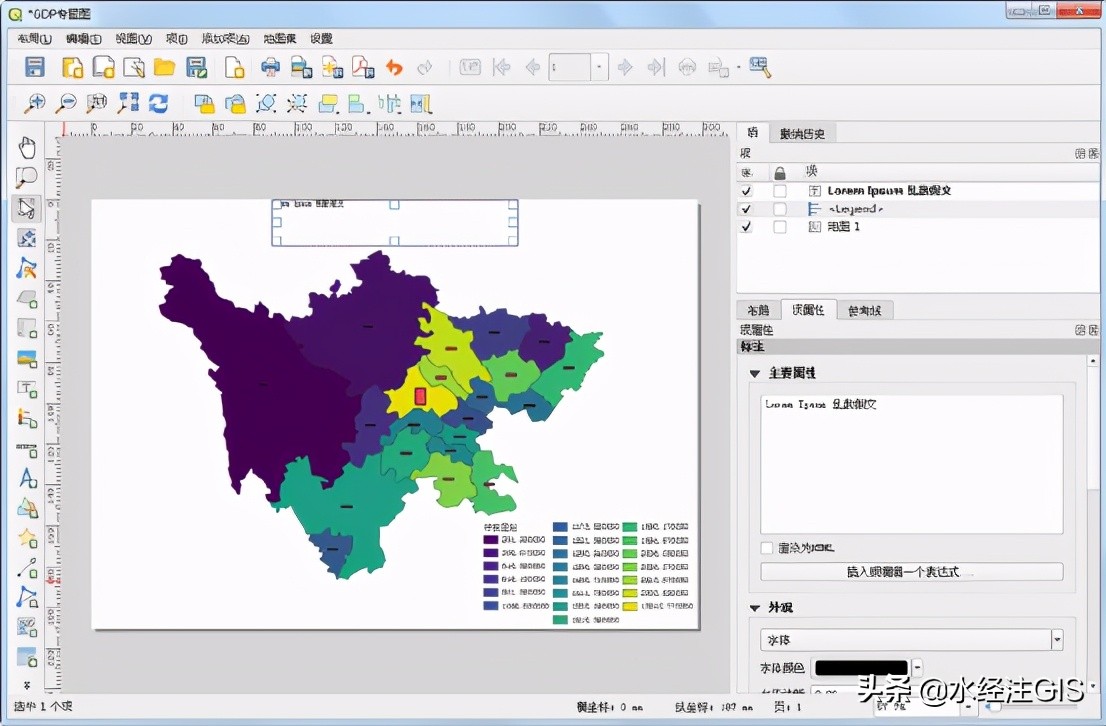Lock the <Legend> item

pos(779,209)
